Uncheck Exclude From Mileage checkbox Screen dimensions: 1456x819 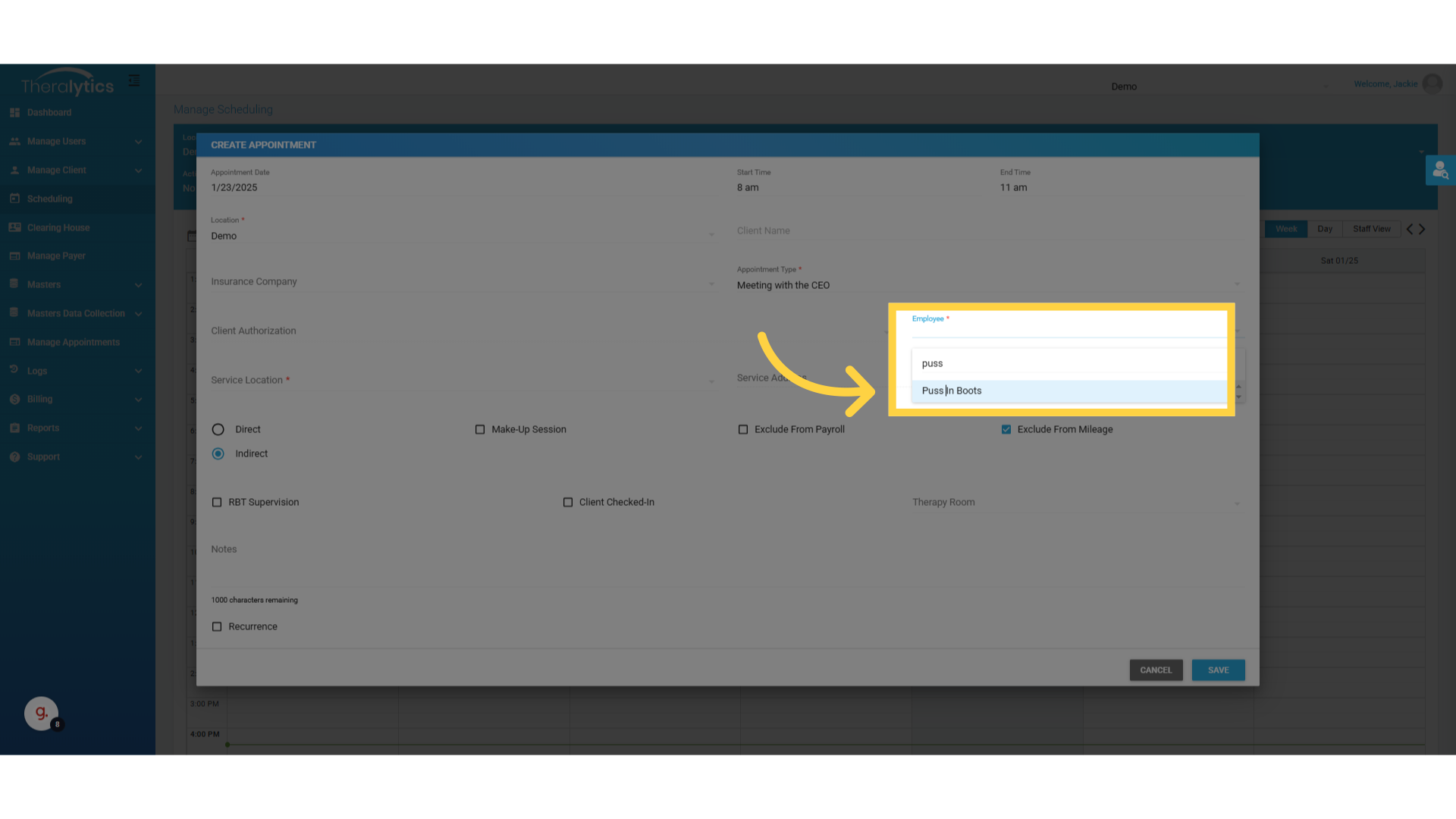pyautogui.click(x=1006, y=429)
